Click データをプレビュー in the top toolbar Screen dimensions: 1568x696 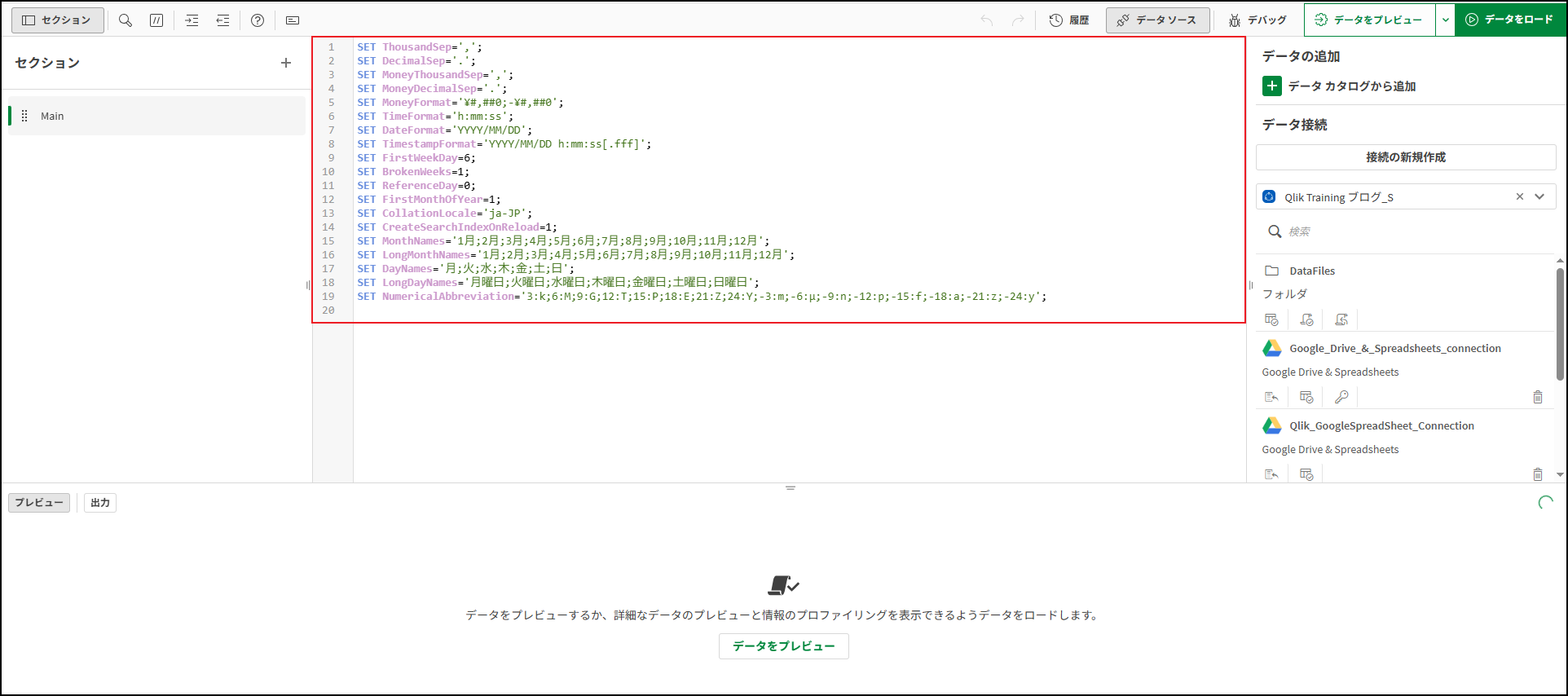tap(1369, 20)
